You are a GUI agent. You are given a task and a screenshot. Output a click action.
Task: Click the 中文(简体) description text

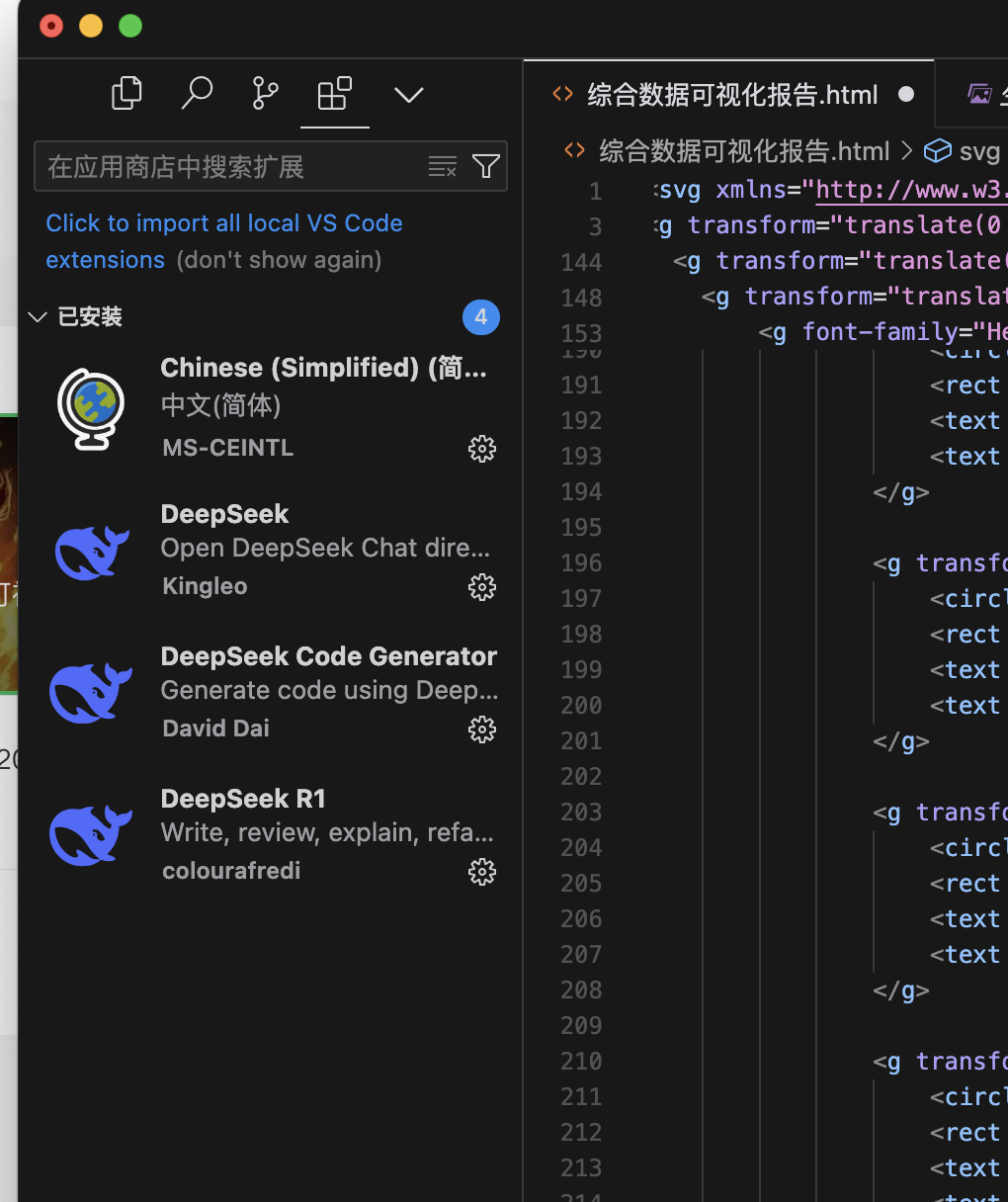[x=221, y=405]
